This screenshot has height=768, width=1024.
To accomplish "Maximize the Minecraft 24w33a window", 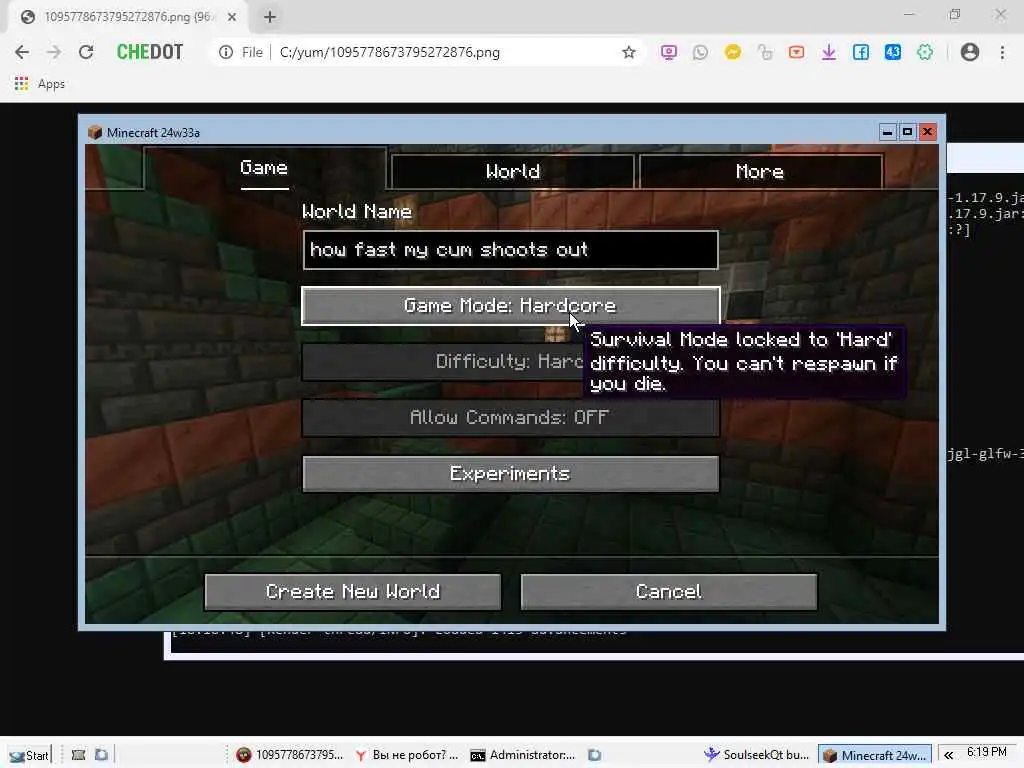I will 907,132.
